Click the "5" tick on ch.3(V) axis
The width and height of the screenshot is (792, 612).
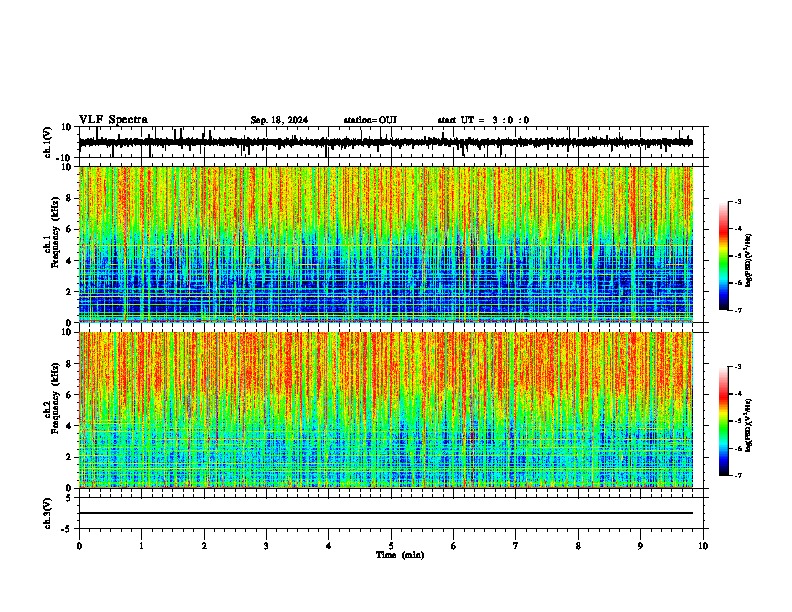(x=69, y=498)
